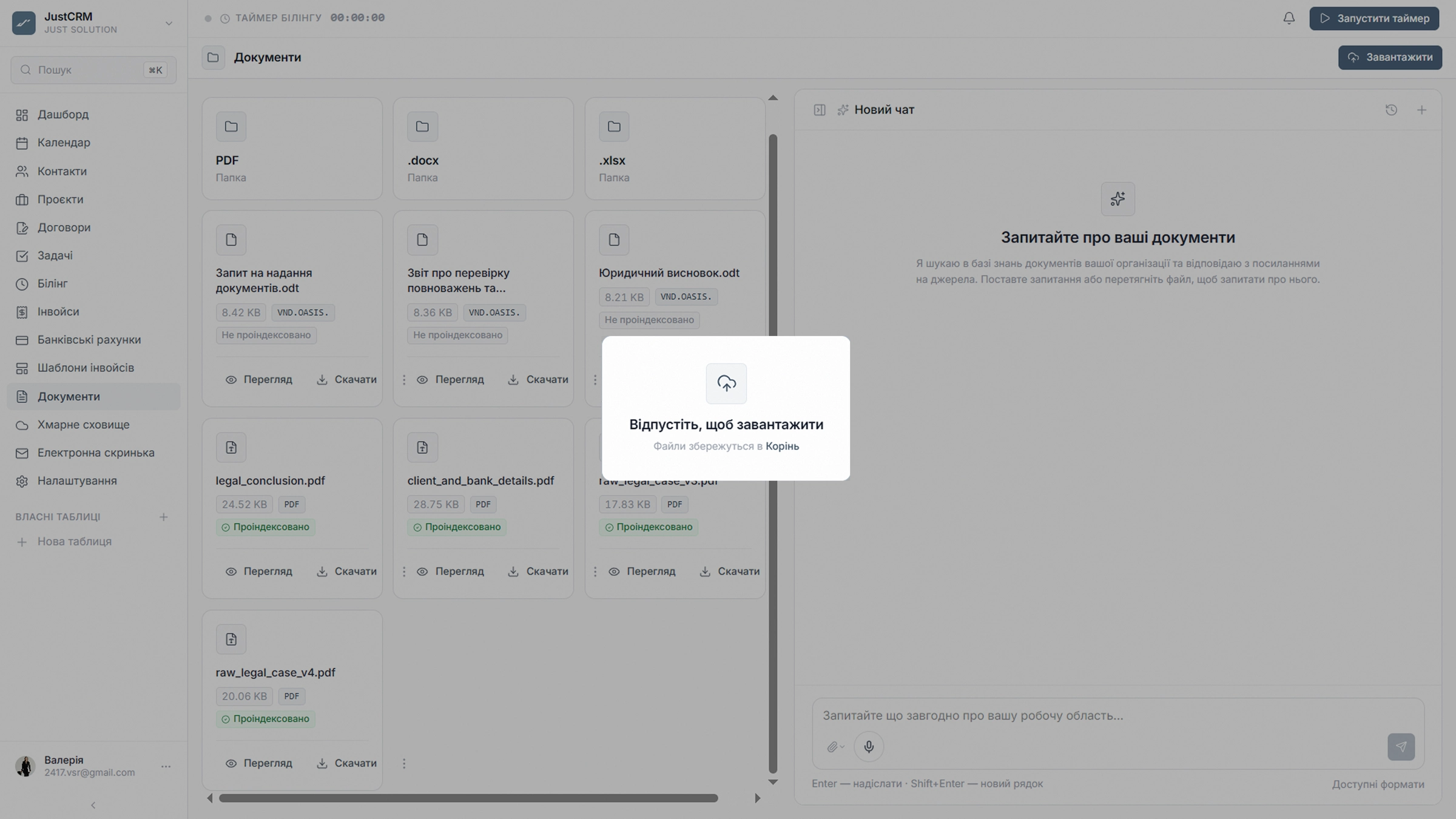Open Електронна скринька

pos(93,453)
